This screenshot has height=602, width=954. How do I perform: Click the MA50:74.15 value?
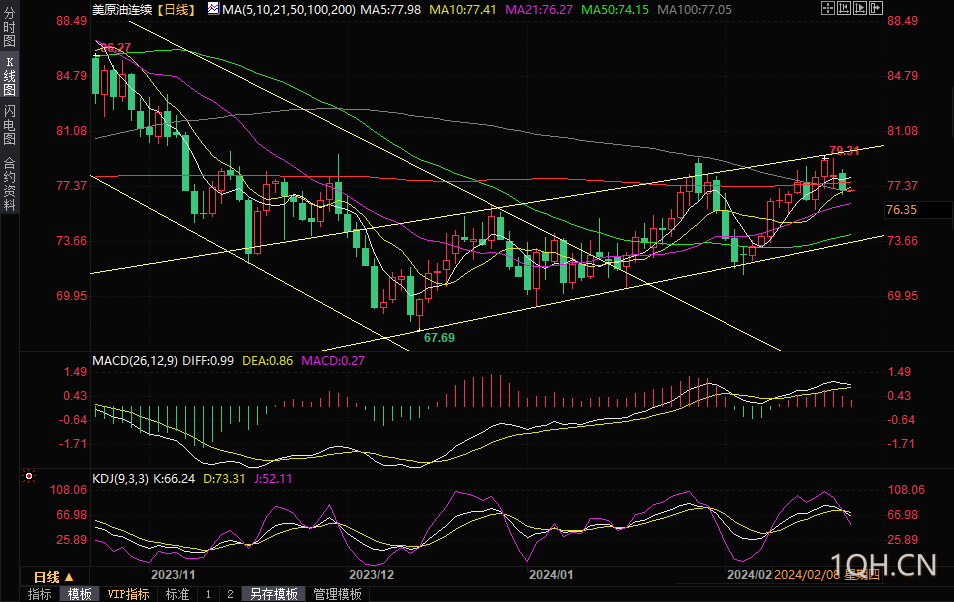[615, 10]
